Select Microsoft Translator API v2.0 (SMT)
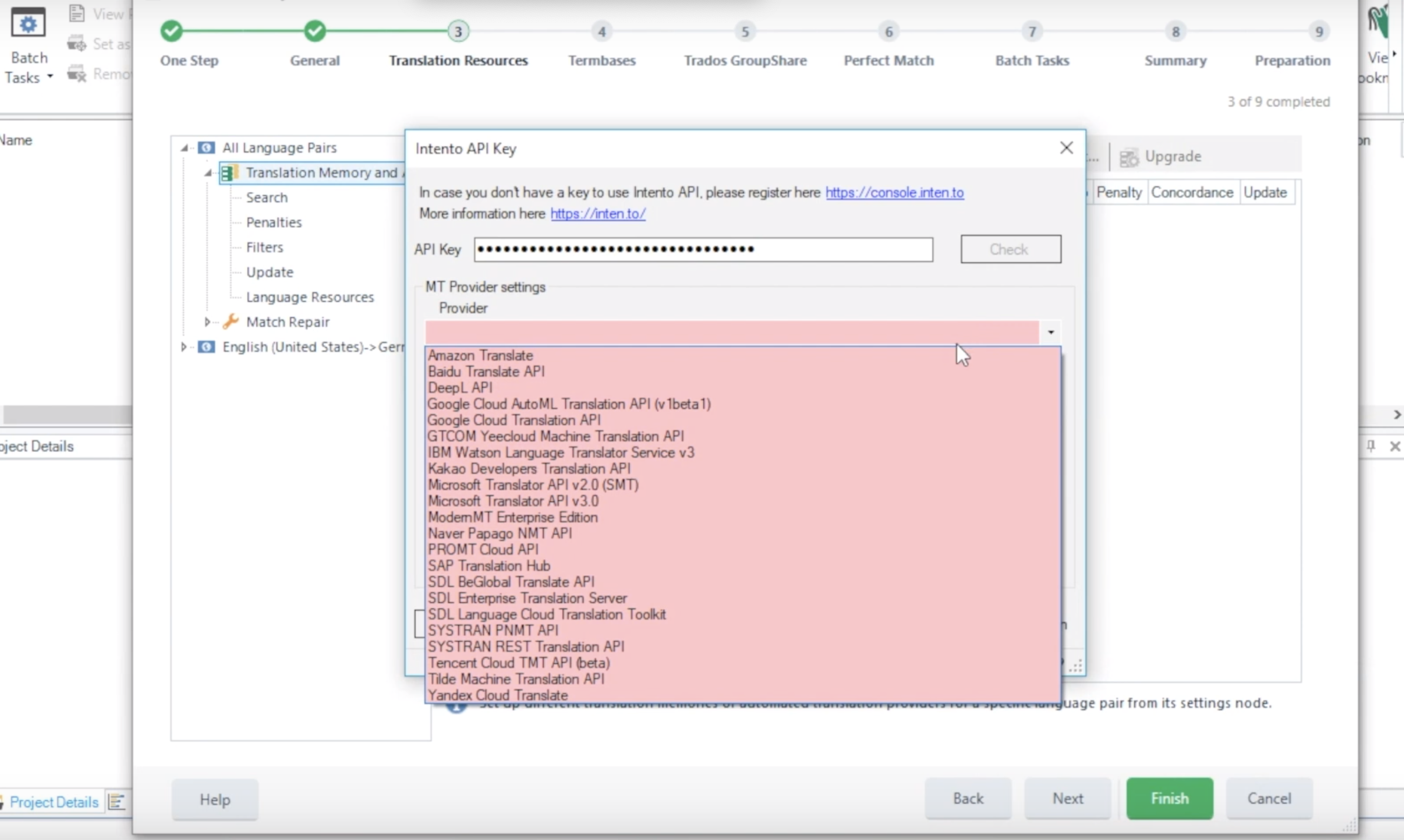 (742, 484)
